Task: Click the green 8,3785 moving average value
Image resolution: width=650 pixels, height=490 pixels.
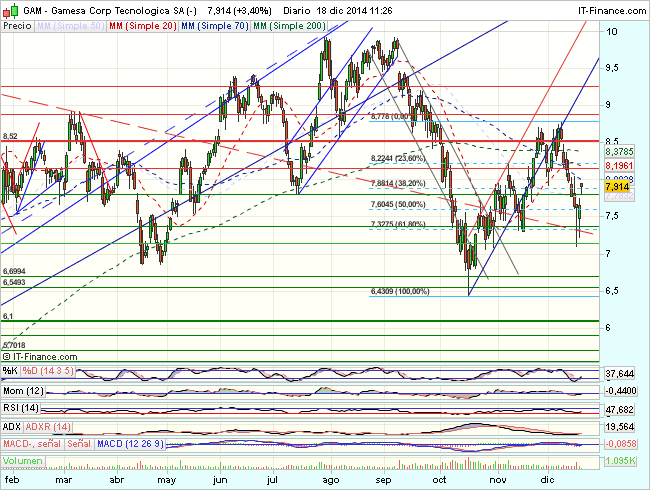Action: (x=619, y=152)
